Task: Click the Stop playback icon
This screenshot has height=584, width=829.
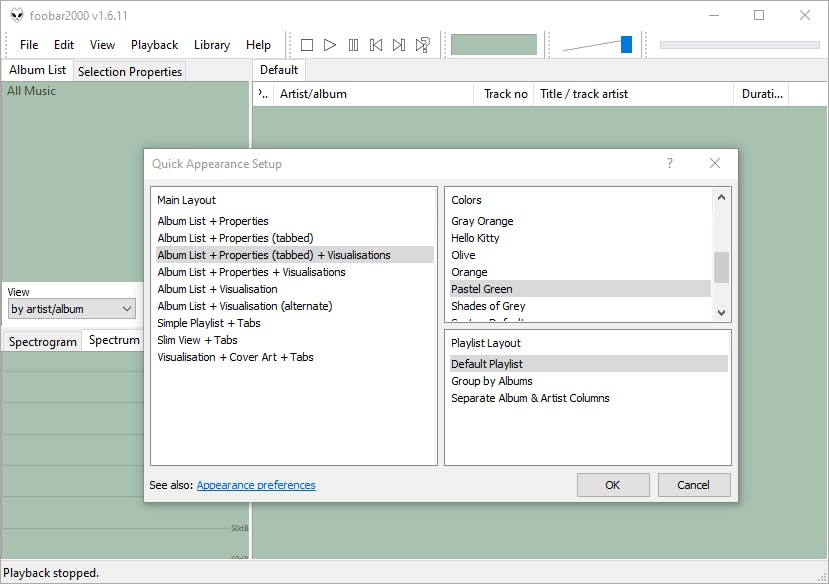Action: 307,45
